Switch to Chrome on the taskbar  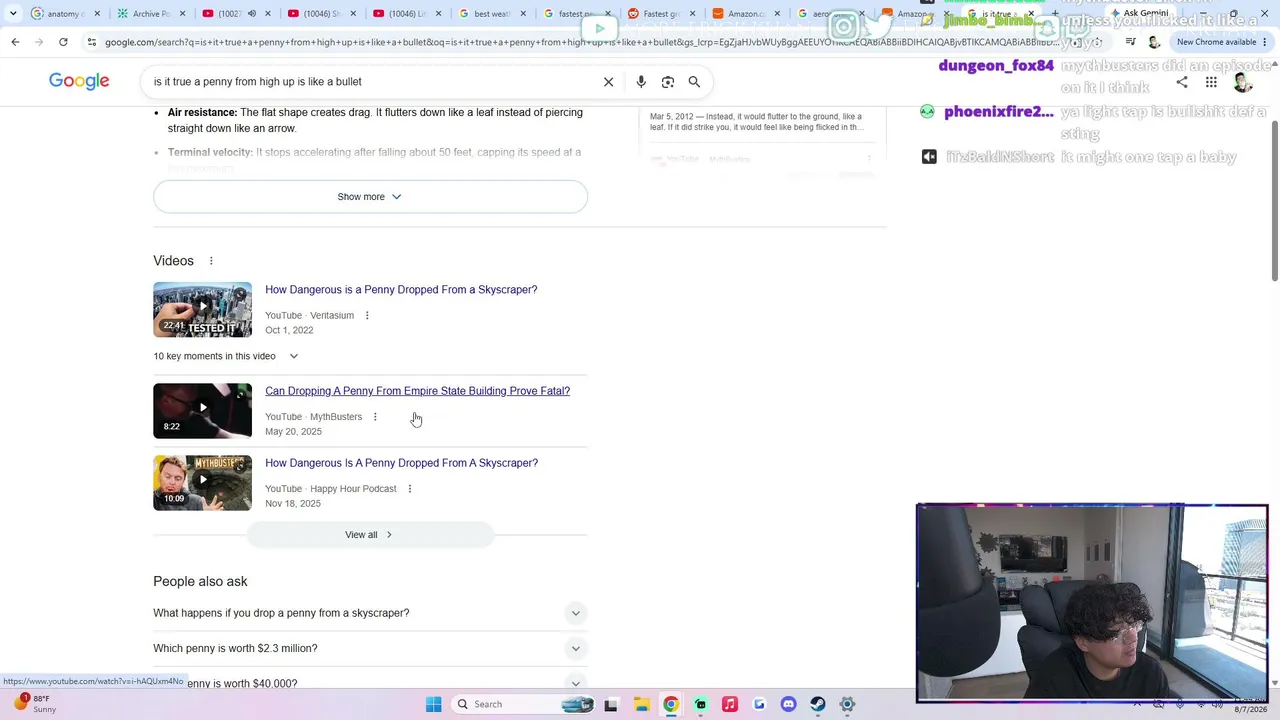(671, 704)
